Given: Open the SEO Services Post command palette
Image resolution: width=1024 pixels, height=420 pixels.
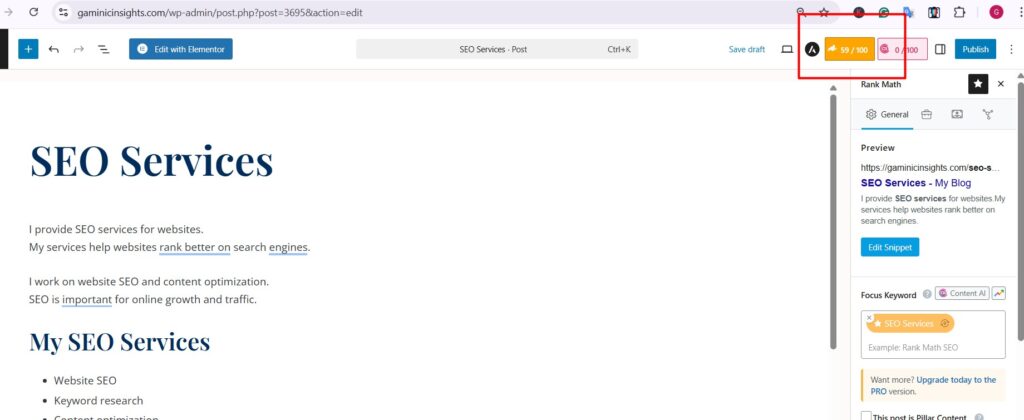Looking at the screenshot, I should (496, 49).
